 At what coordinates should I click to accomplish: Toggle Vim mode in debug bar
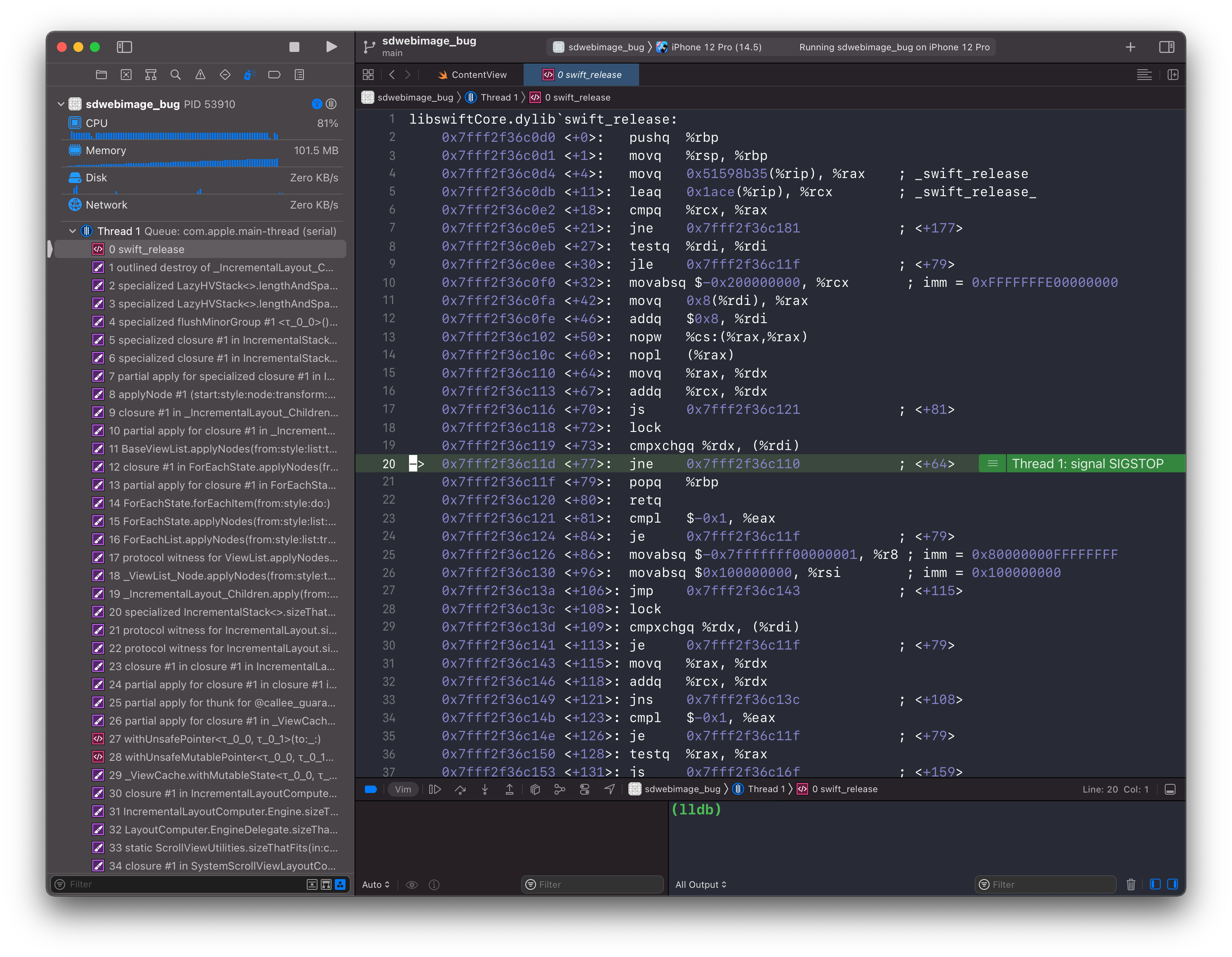coord(403,789)
